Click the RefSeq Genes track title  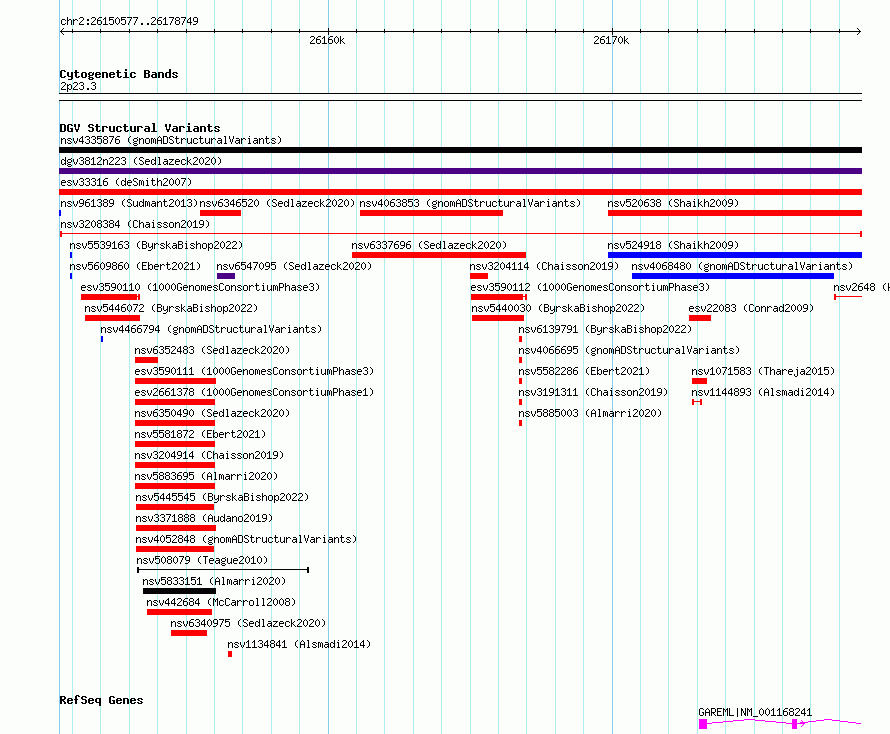[101, 700]
